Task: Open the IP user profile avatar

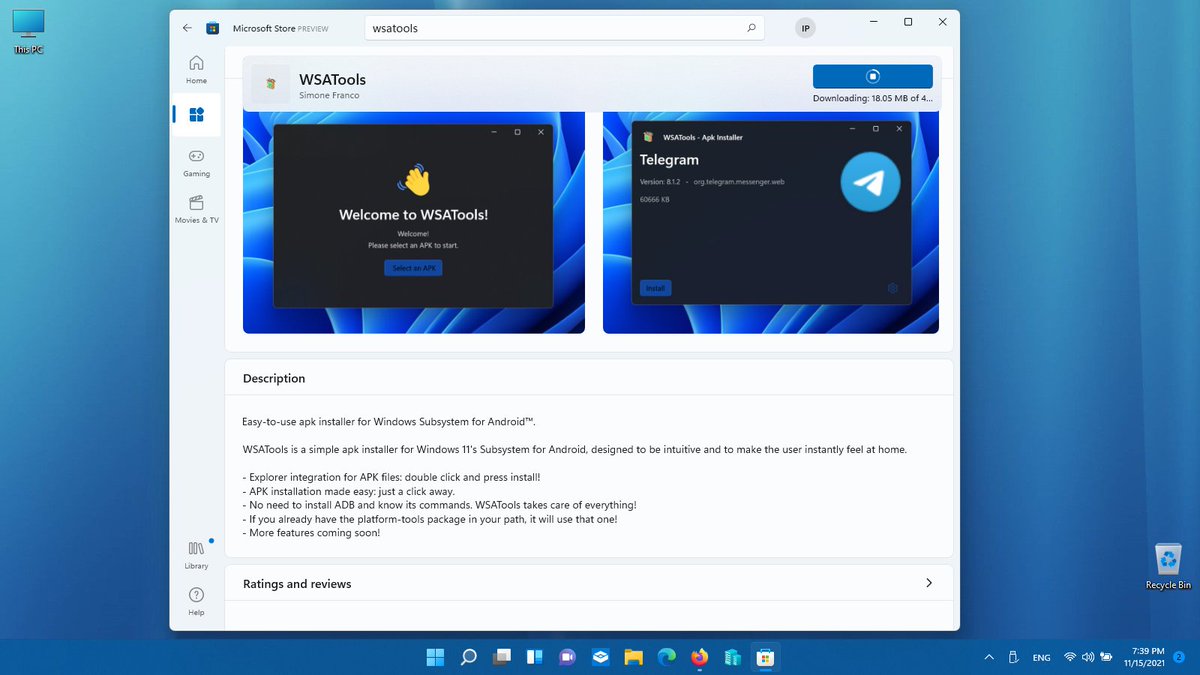Action: coord(806,28)
